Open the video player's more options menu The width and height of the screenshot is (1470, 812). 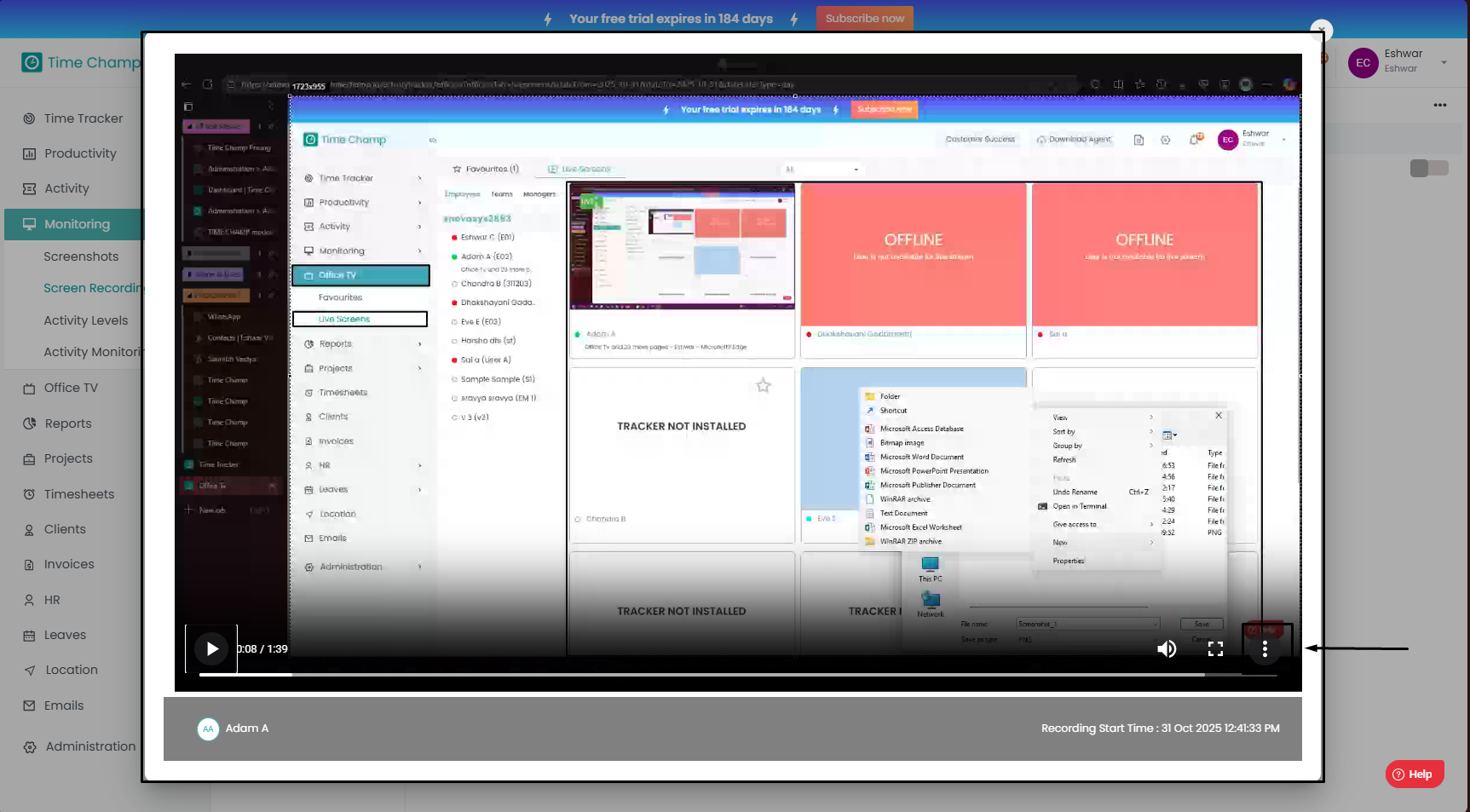(x=1265, y=649)
